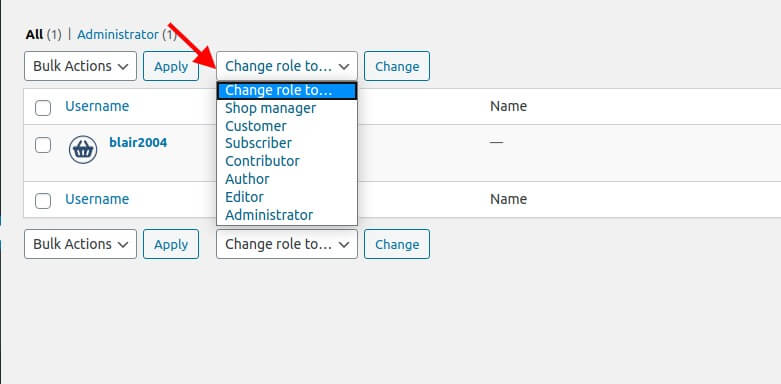This screenshot has width=781, height=384.
Task: Collapse the top Change role to dropdown
Action: 287,66
